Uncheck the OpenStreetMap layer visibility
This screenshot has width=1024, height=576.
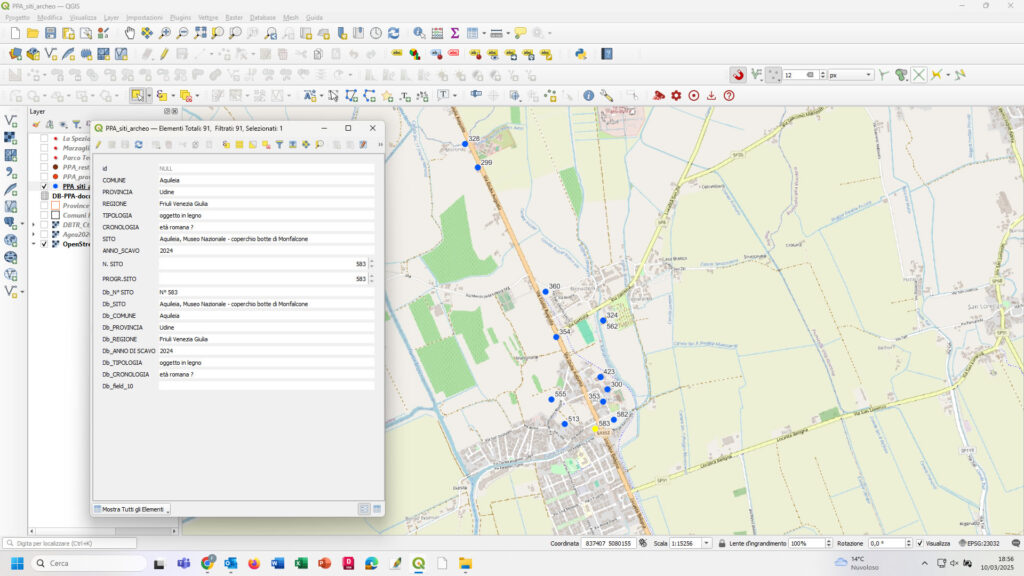pyautogui.click(x=44, y=244)
